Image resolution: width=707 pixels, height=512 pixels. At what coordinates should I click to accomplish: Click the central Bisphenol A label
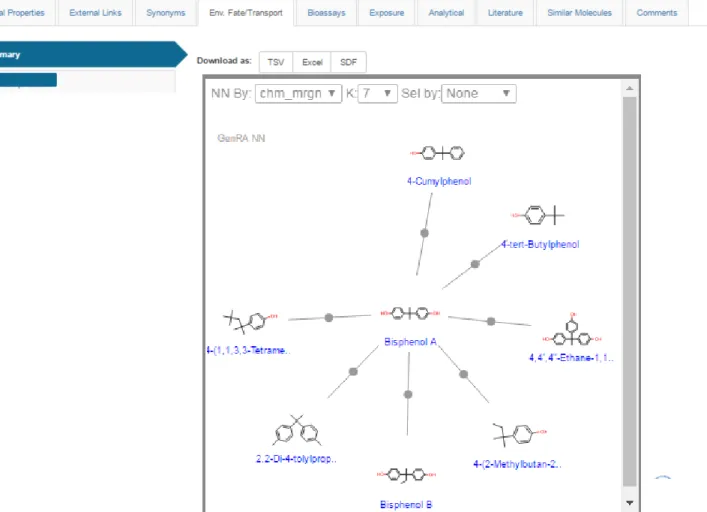[x=410, y=342]
